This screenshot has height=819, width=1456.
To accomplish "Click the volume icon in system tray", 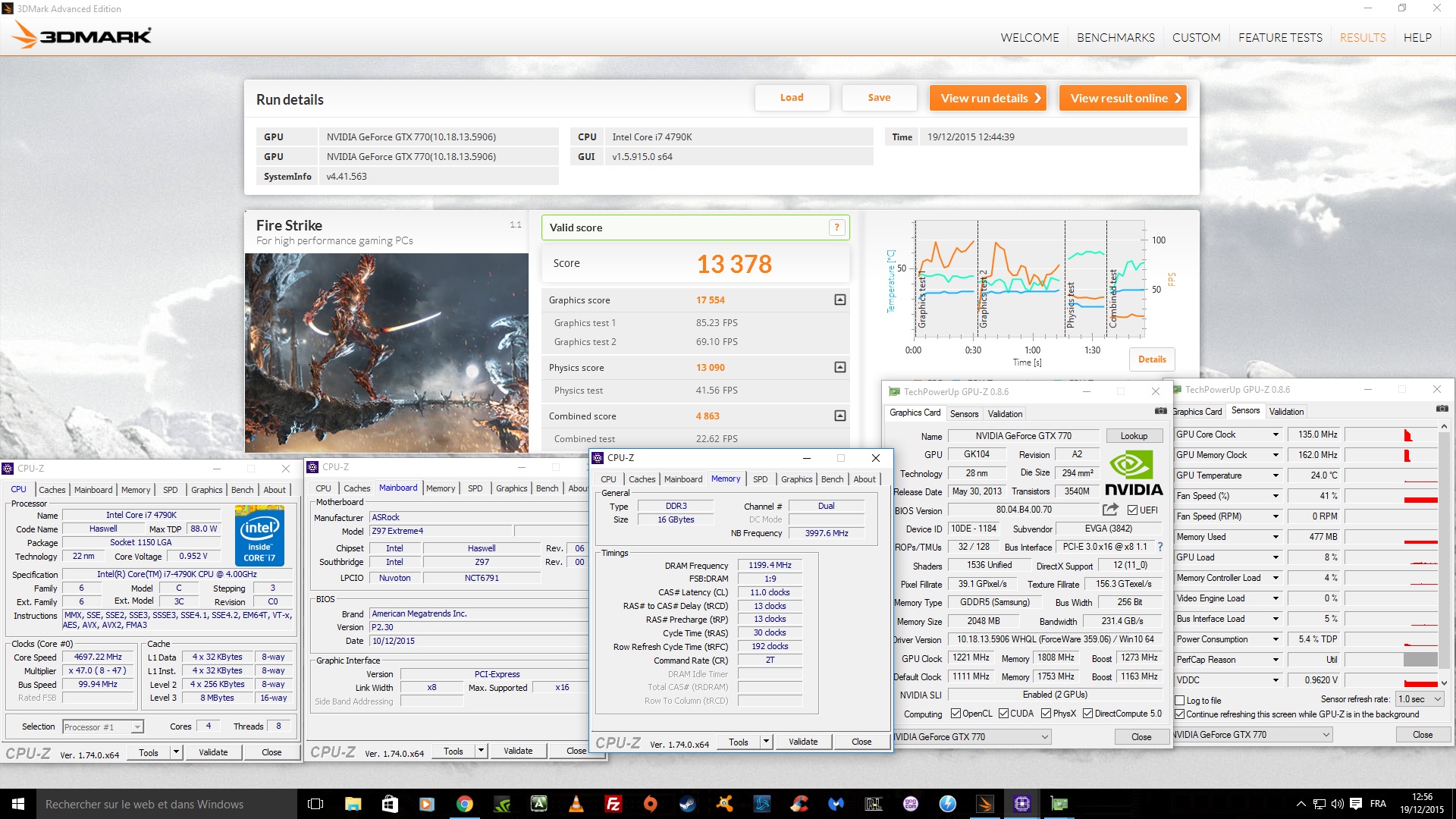I will click(x=1337, y=804).
